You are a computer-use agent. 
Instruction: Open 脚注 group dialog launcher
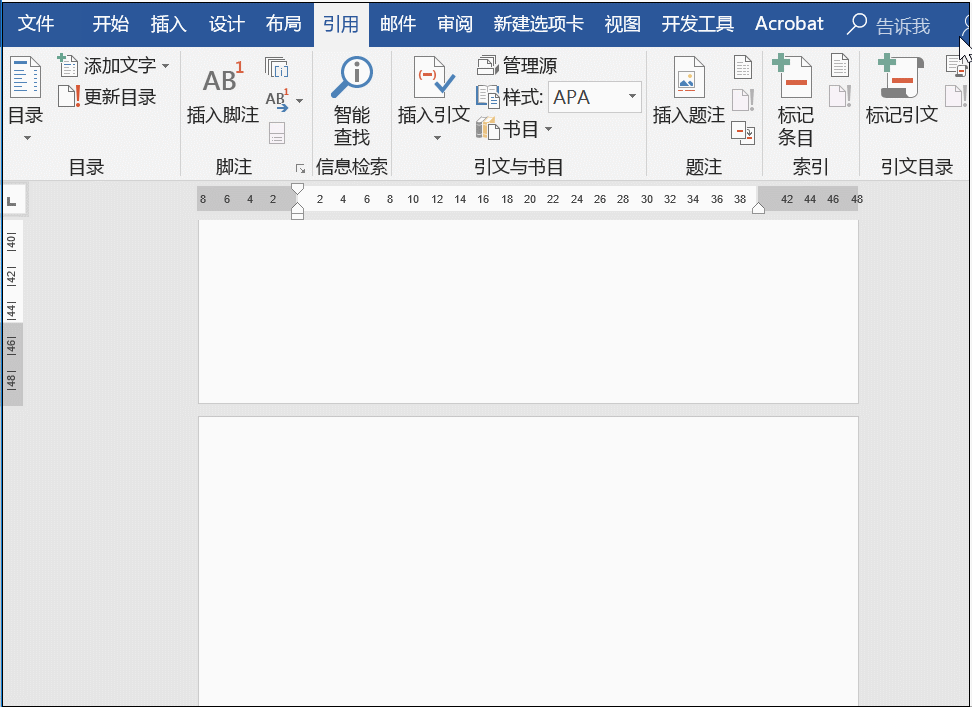click(x=301, y=169)
